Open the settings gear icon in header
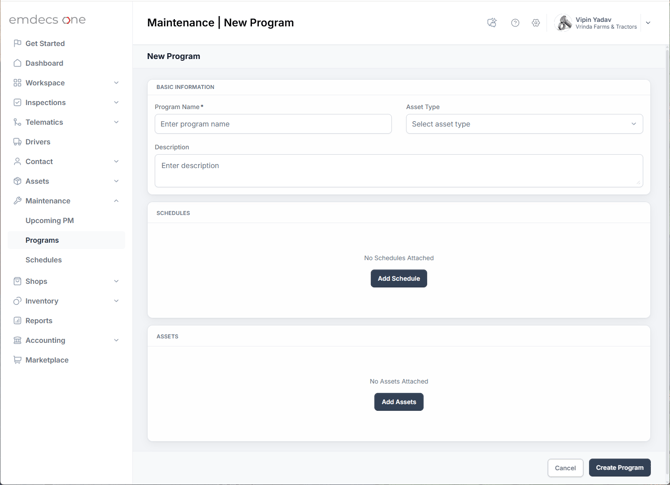670x485 pixels. click(535, 23)
